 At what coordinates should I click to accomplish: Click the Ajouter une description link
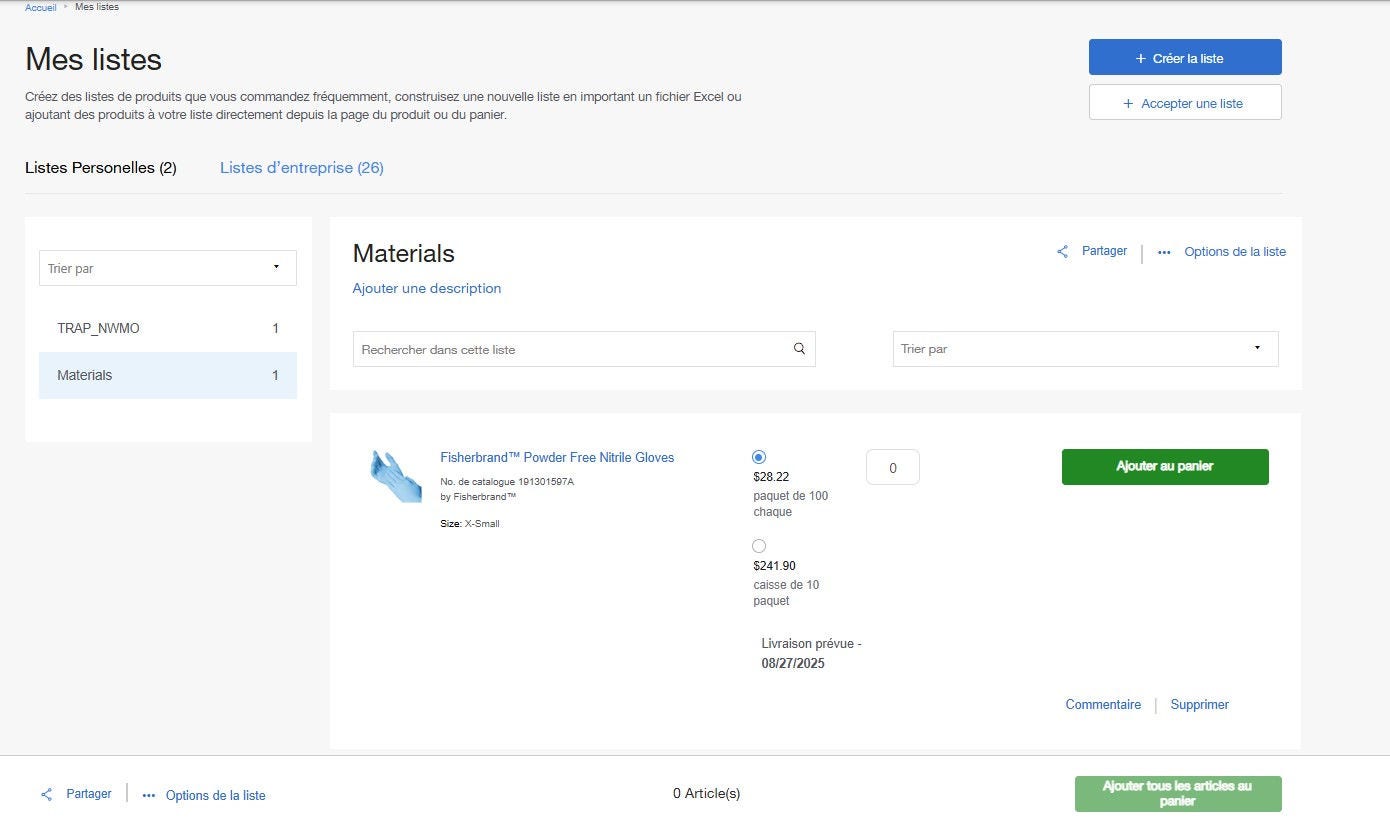[x=427, y=288]
